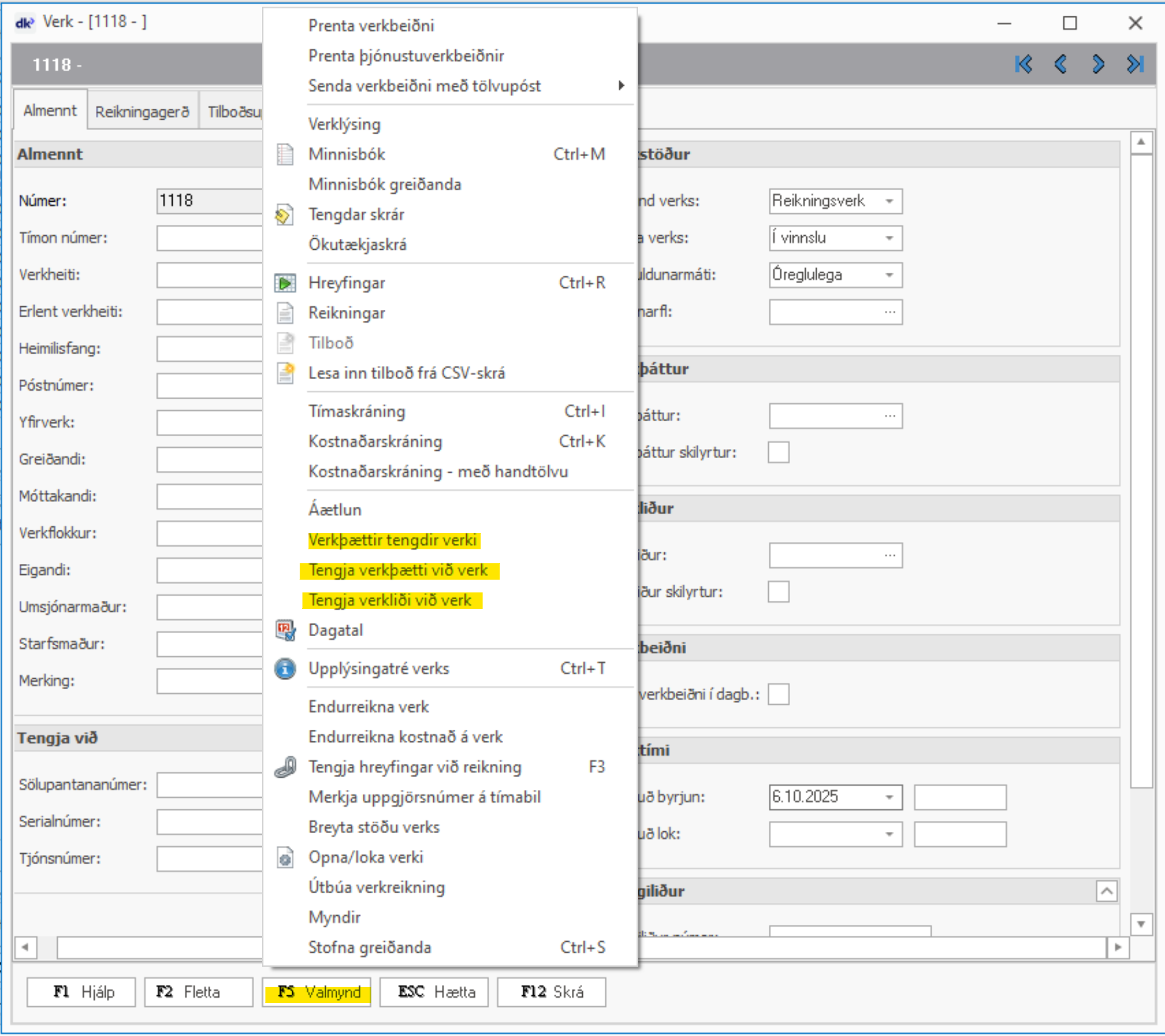Click the Minnisbók notebook icon
This screenshot has width=1165, height=1036.
click(x=284, y=154)
